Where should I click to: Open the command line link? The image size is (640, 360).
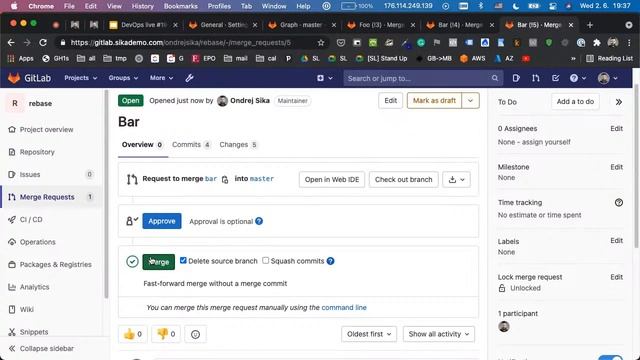[344, 308]
